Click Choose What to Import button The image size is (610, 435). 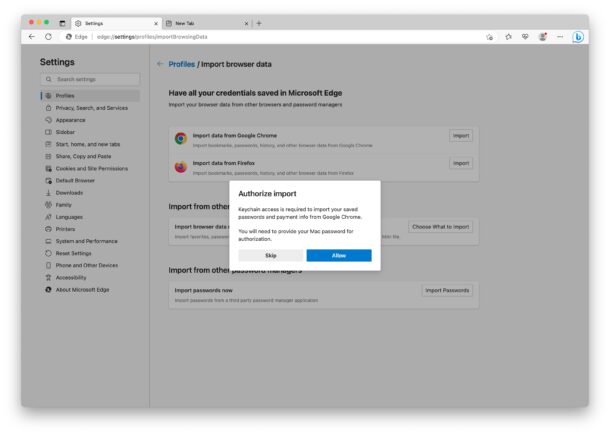440,227
